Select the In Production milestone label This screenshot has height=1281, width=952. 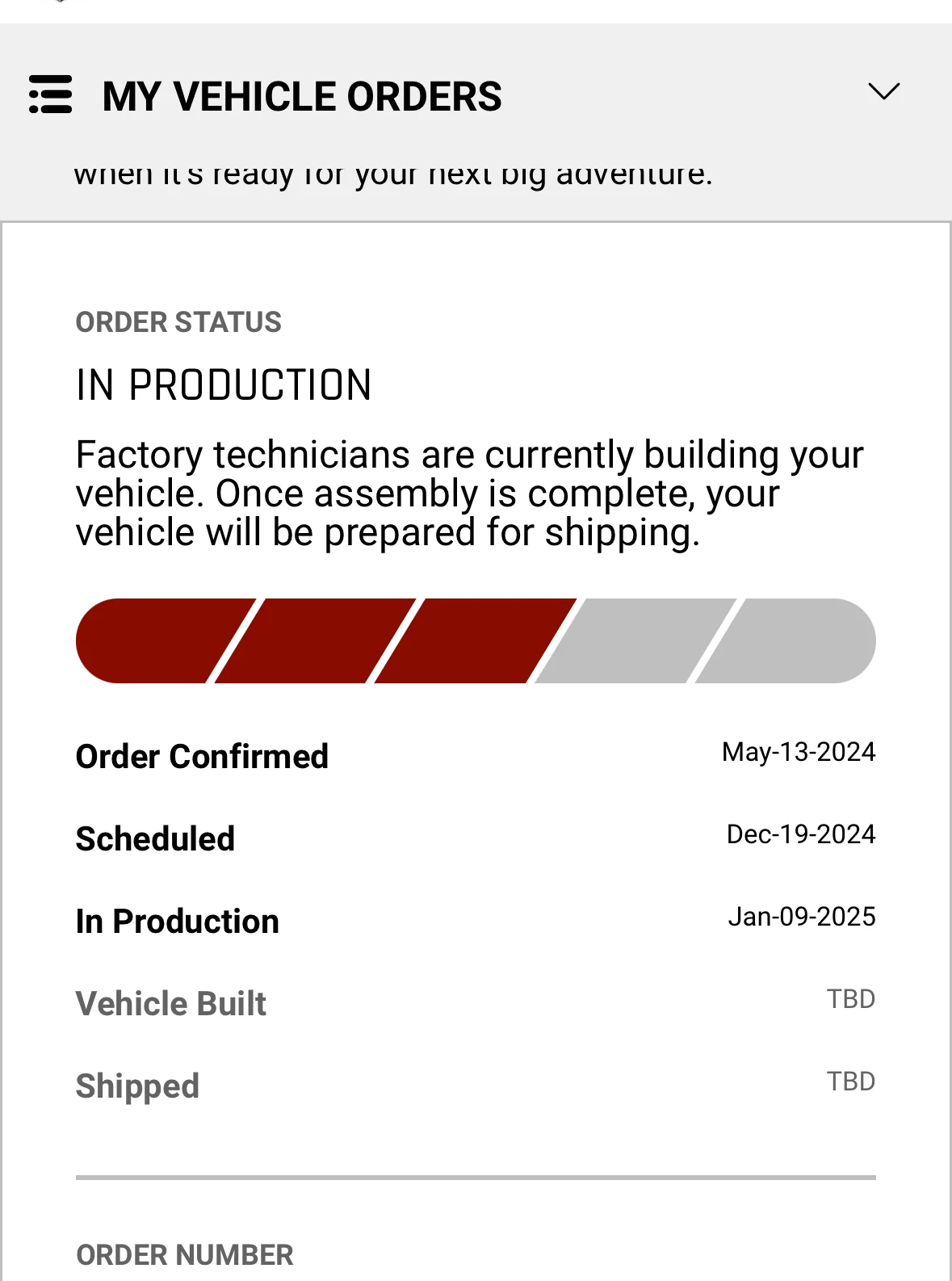click(x=178, y=921)
